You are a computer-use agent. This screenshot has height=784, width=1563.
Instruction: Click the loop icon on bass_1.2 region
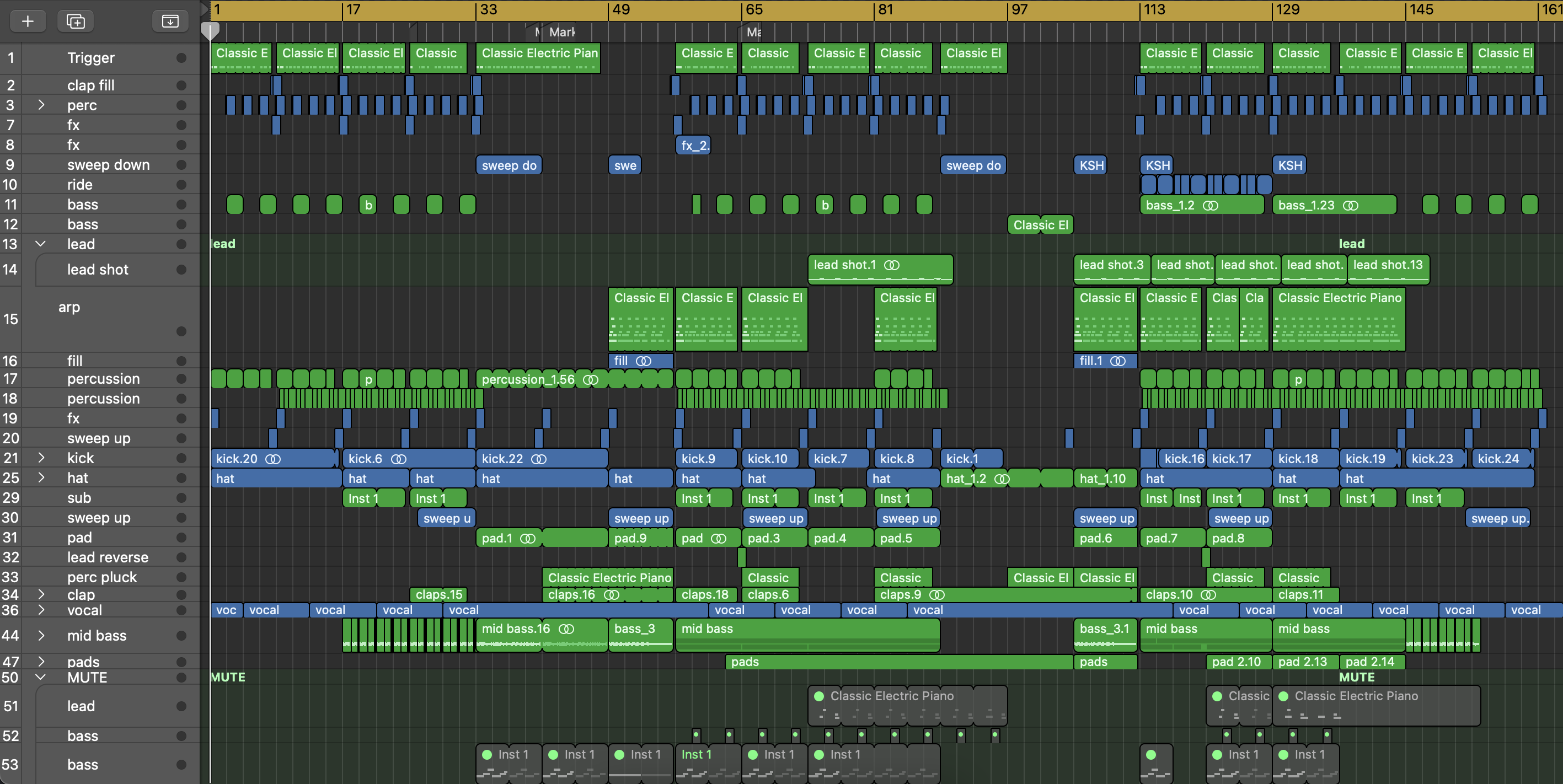tap(1210, 206)
